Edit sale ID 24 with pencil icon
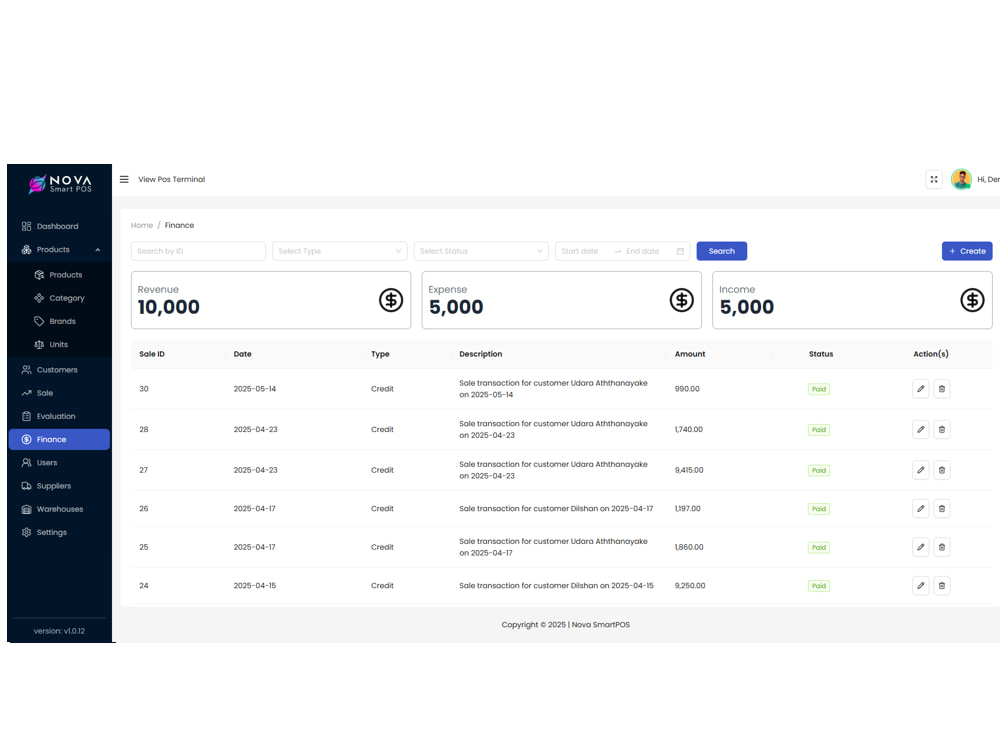 click(920, 585)
